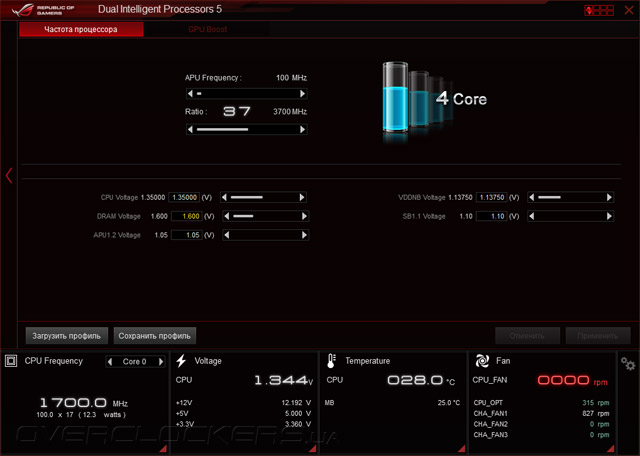Click the ROG Republic of Gamers logo

[43, 10]
